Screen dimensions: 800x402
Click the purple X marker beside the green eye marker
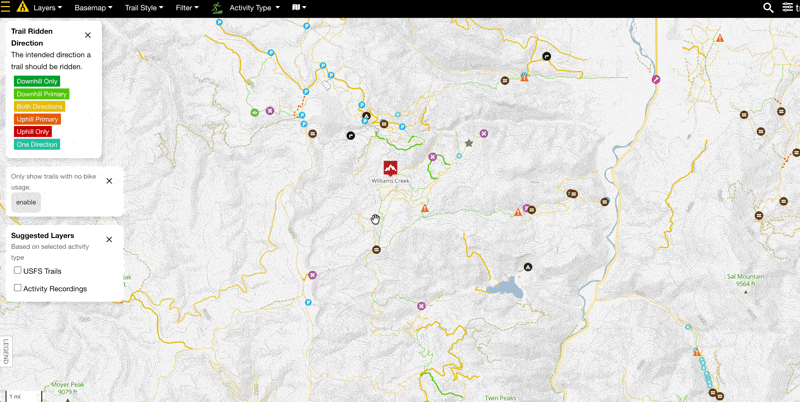[x=270, y=111]
